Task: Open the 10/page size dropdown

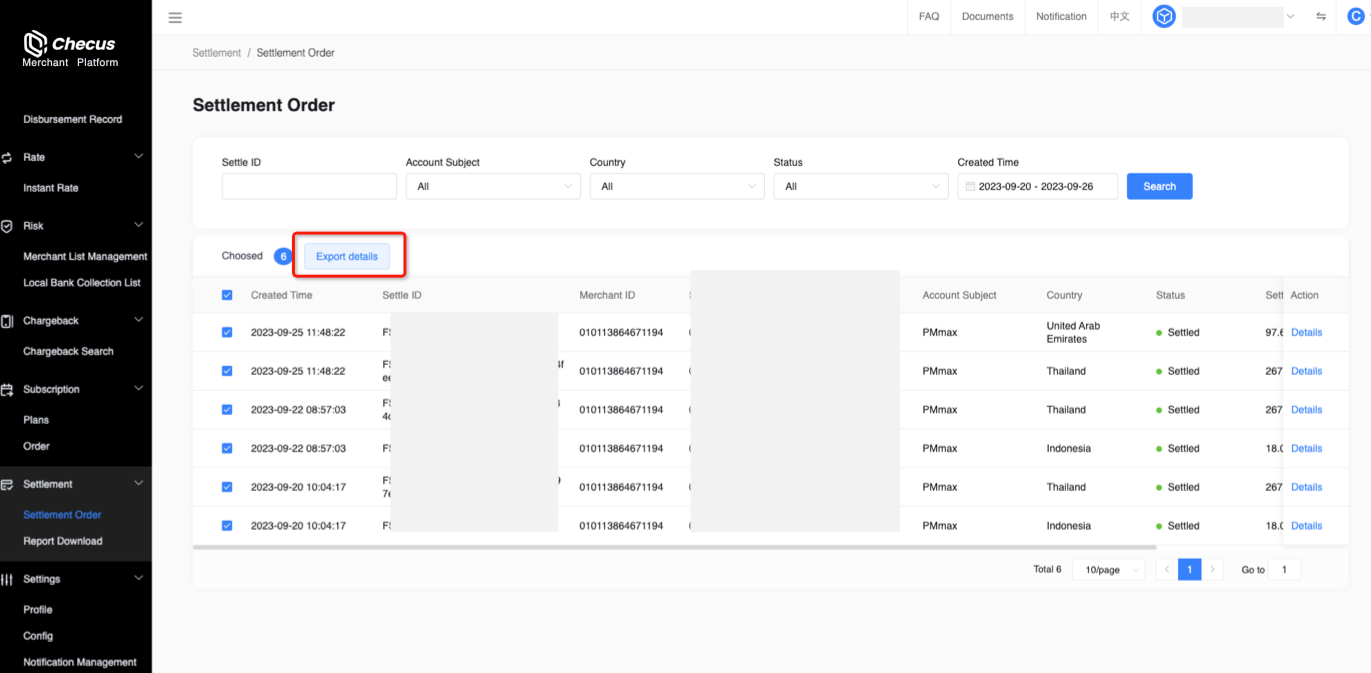Action: [1109, 570]
